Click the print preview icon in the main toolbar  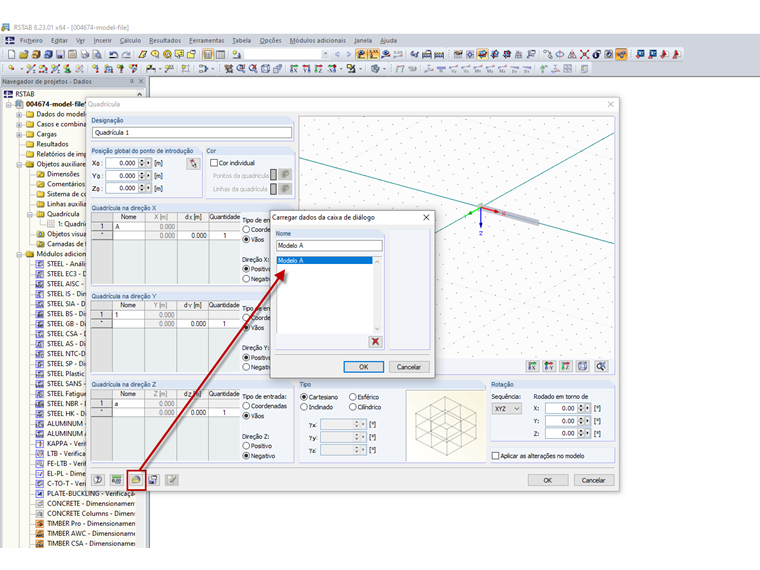pos(97,54)
